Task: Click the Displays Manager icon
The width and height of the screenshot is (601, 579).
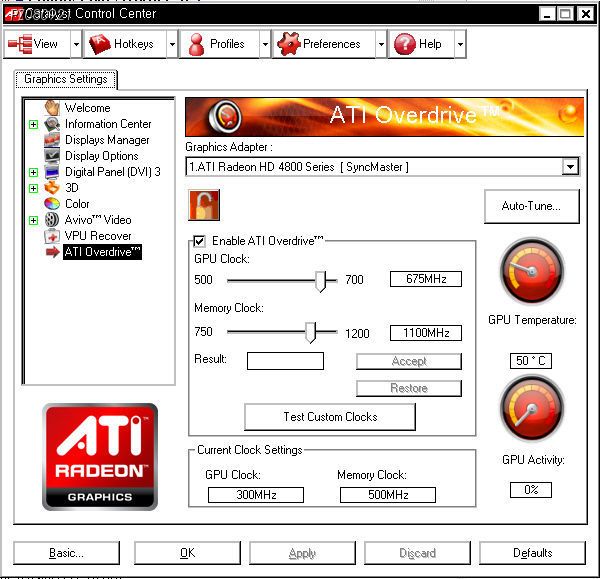Action: click(52, 140)
